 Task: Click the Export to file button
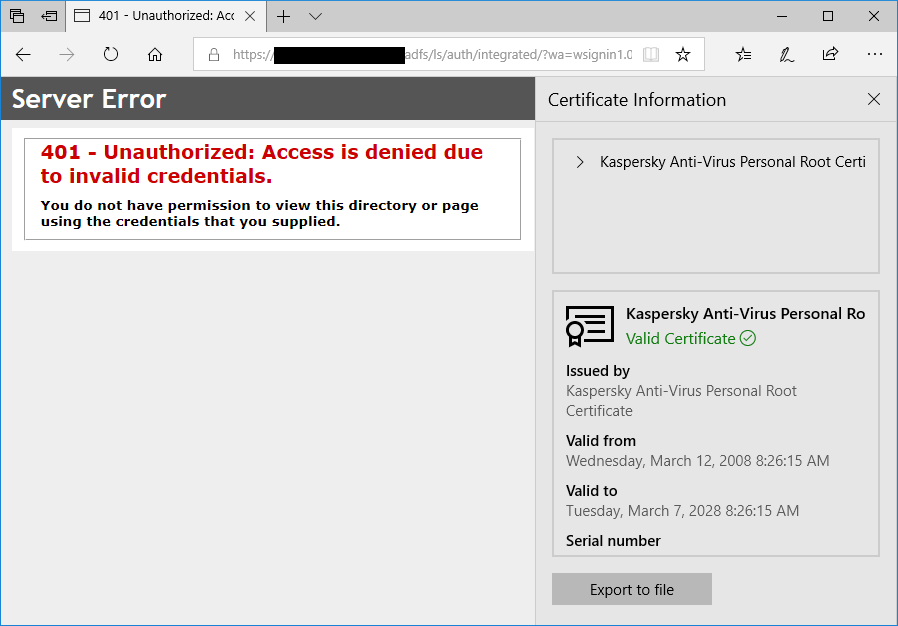631,589
